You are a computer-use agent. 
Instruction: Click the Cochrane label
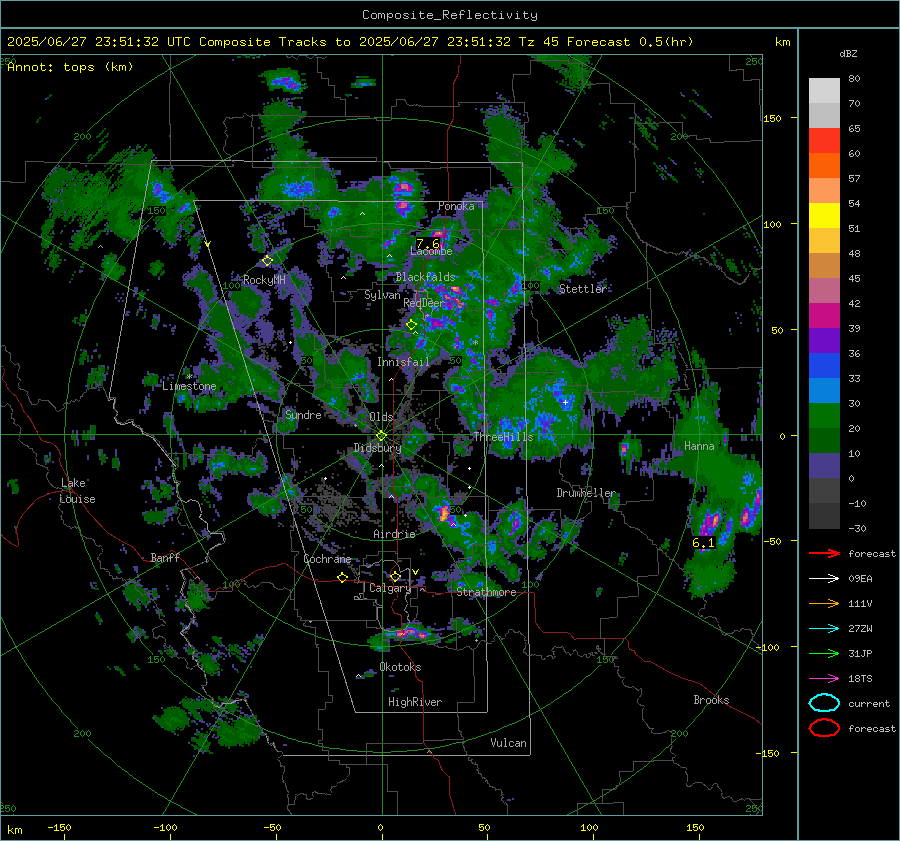point(327,559)
